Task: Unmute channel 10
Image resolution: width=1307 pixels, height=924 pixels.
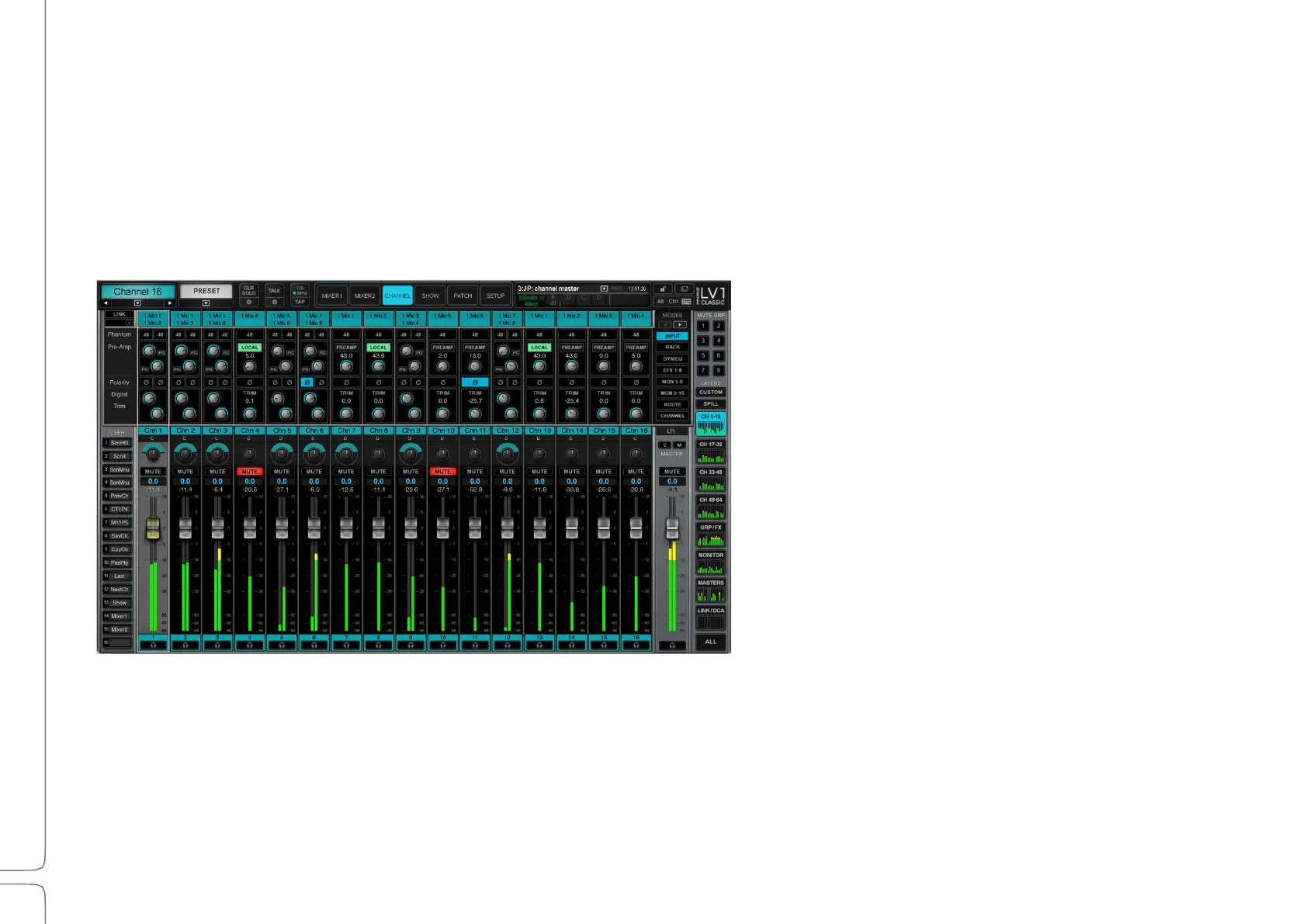Action: point(443,472)
